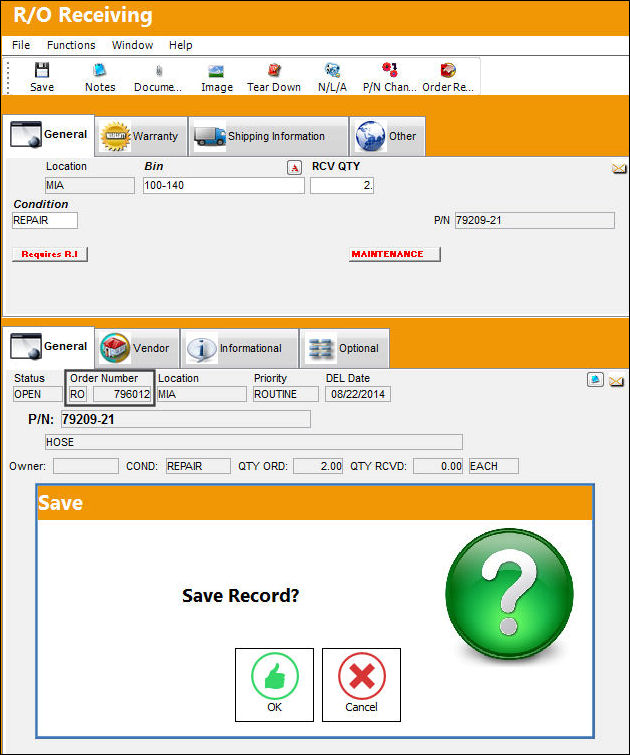Click the Requires R.I button

(50, 254)
